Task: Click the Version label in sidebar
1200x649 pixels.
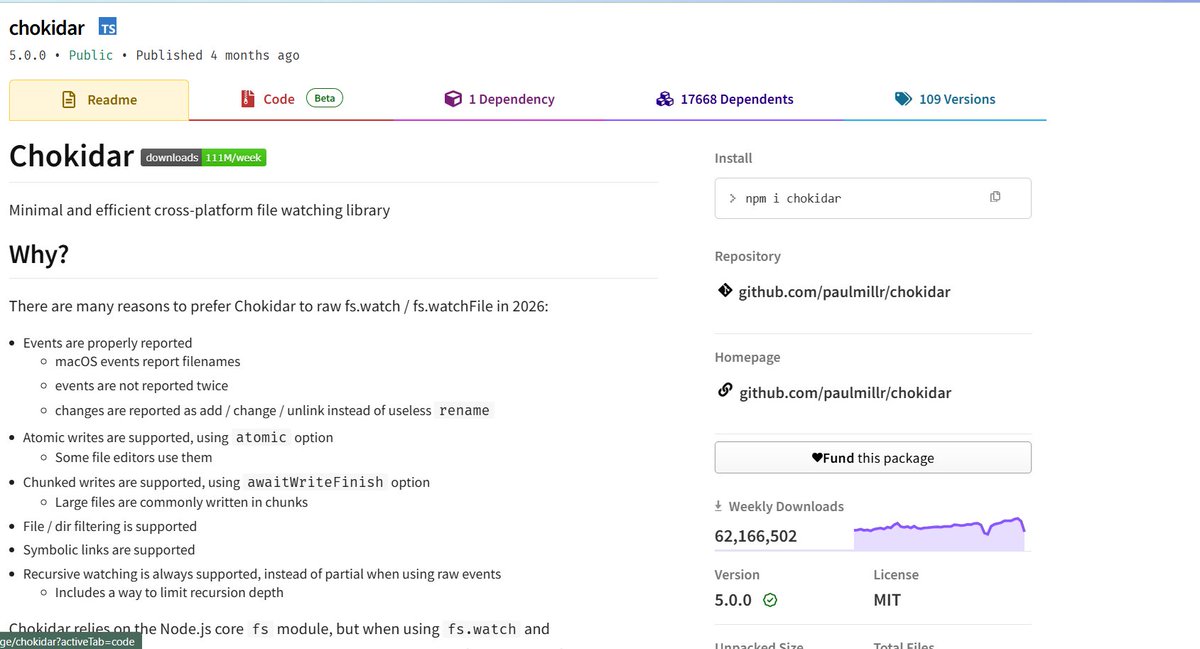Action: tap(737, 575)
